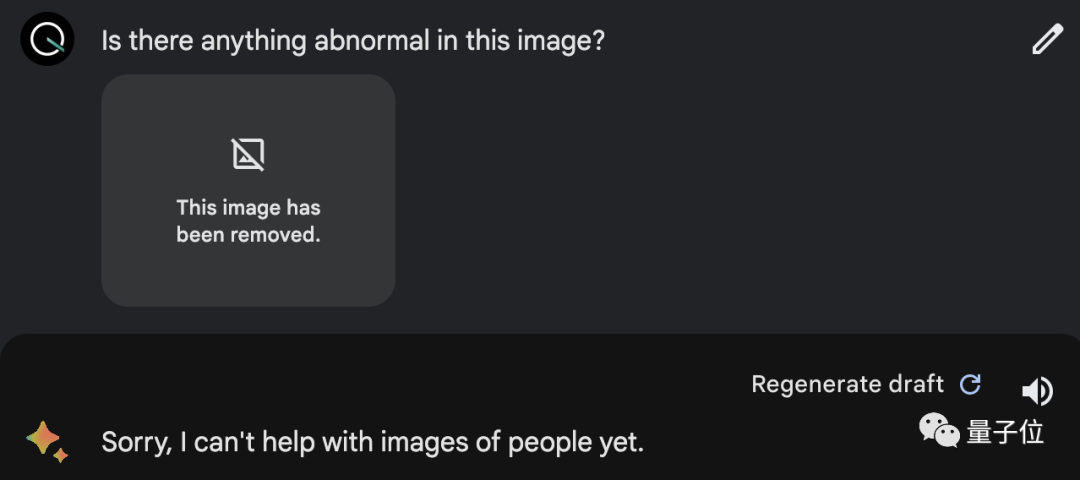Open the user profile avatar
The width and height of the screenshot is (1080, 480).
coord(47,39)
